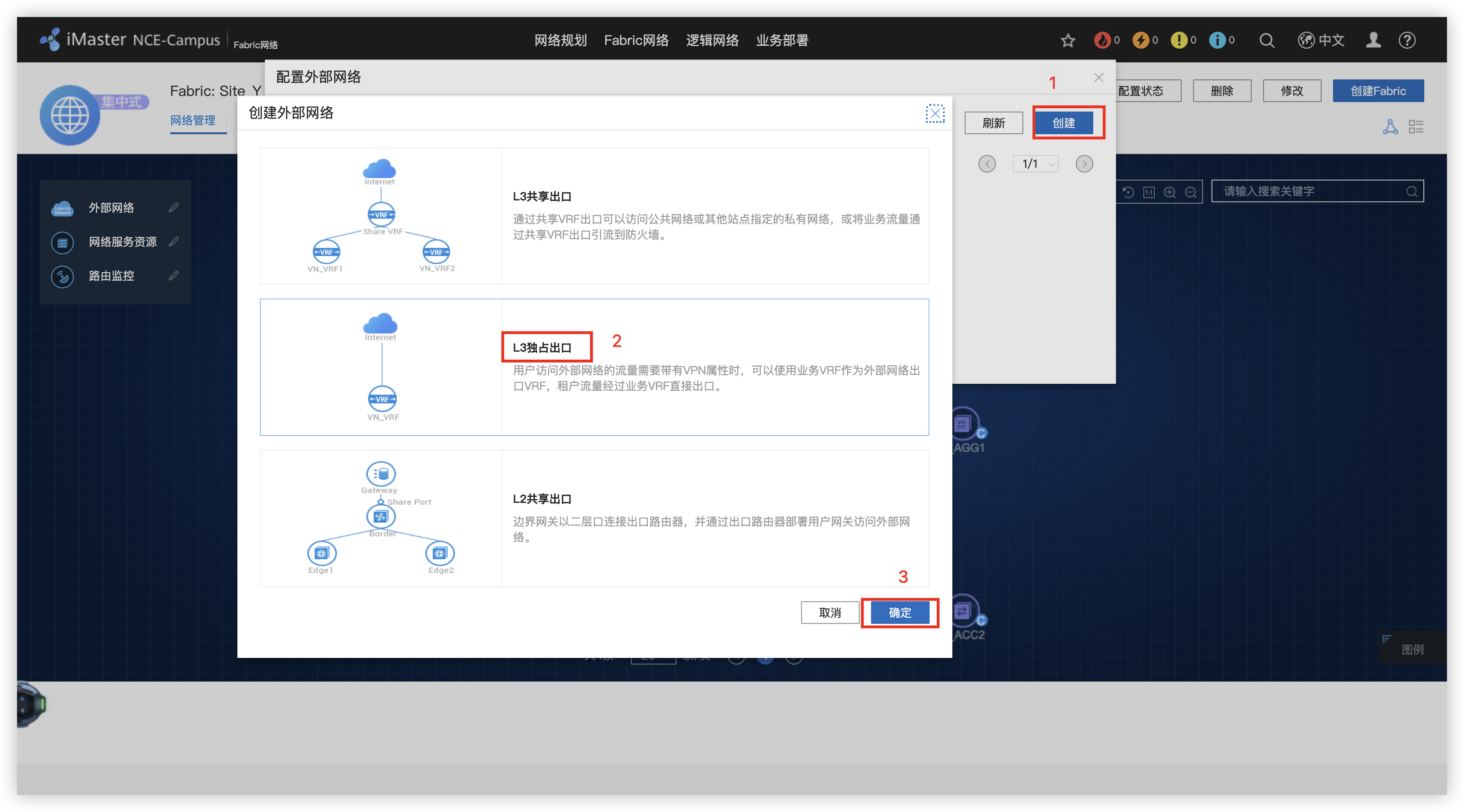Go to next page arrow
The image size is (1464, 812).
tap(1084, 164)
